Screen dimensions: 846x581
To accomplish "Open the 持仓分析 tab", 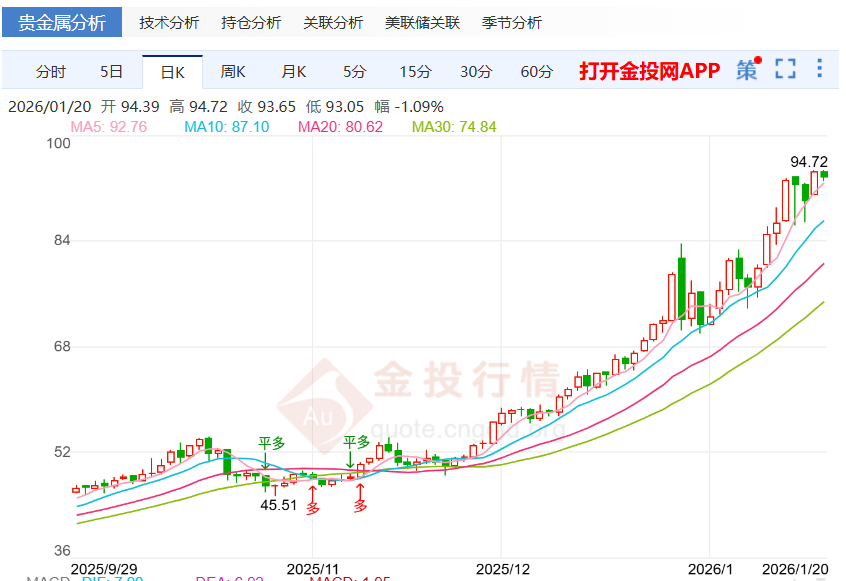I will [x=250, y=21].
